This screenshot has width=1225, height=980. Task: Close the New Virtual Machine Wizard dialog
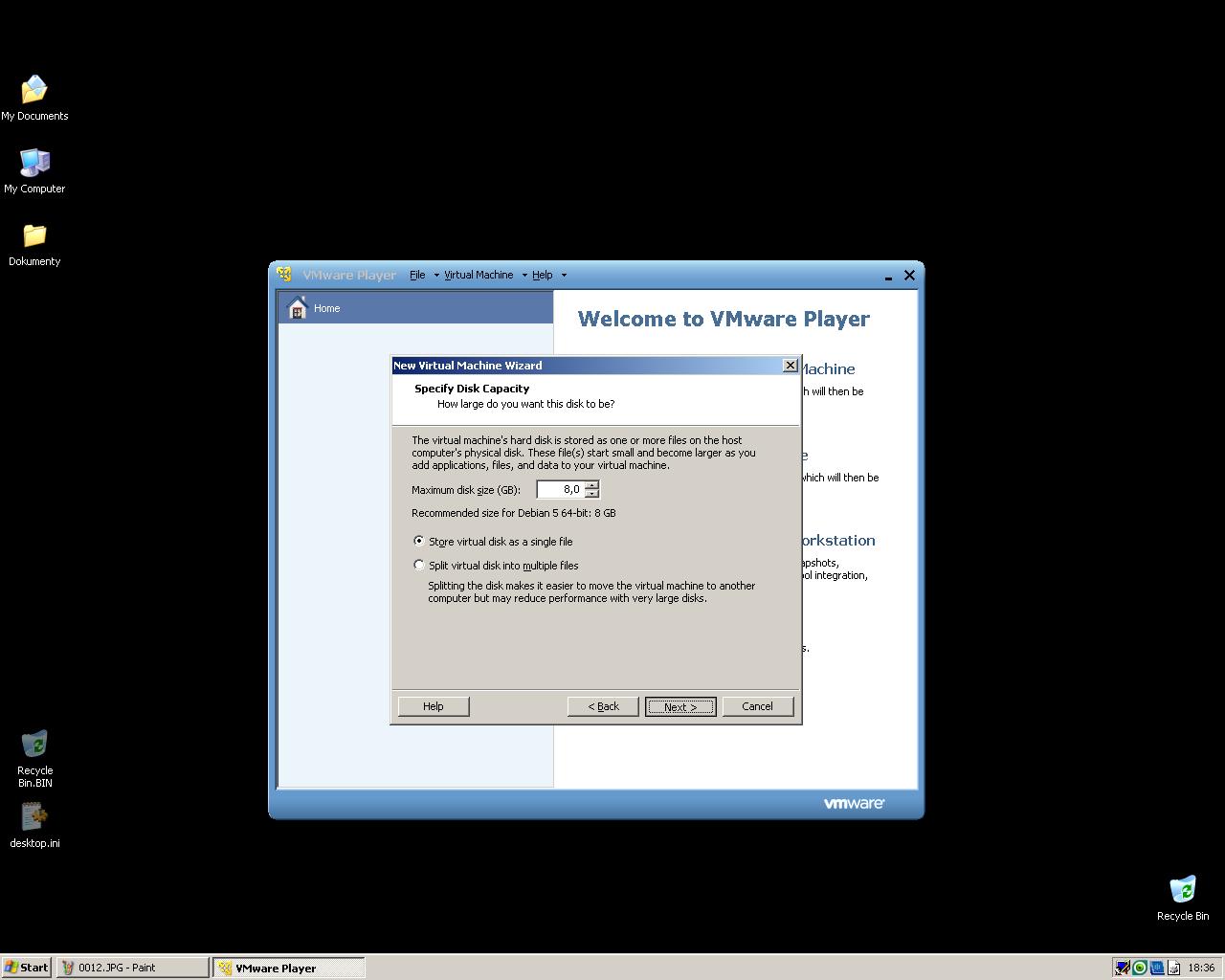[790, 366]
